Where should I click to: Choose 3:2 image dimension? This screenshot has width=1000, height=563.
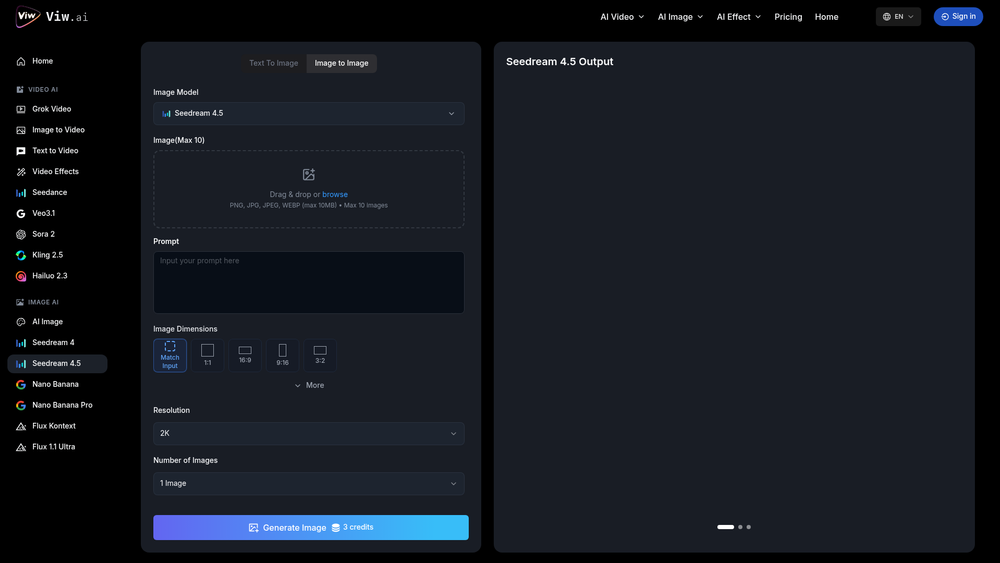[320, 355]
